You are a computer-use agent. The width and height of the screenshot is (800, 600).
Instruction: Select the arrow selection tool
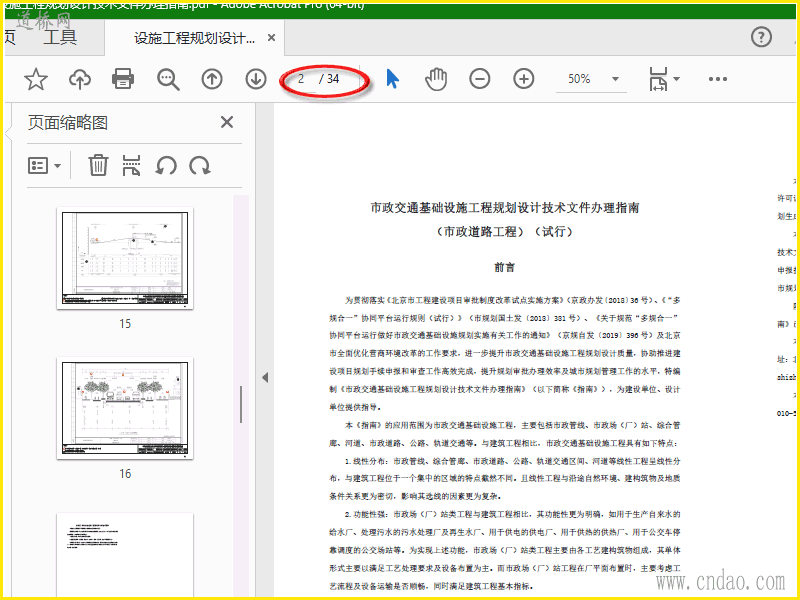[392, 79]
